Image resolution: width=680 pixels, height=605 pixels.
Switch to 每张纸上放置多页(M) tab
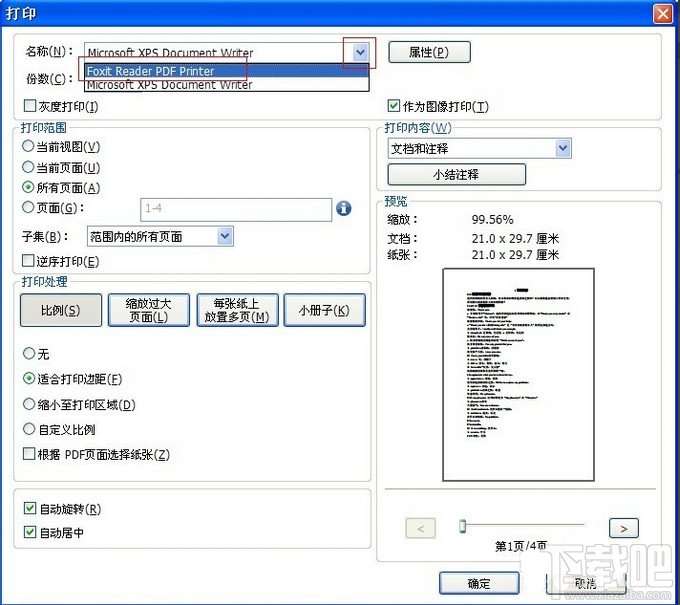point(237,310)
